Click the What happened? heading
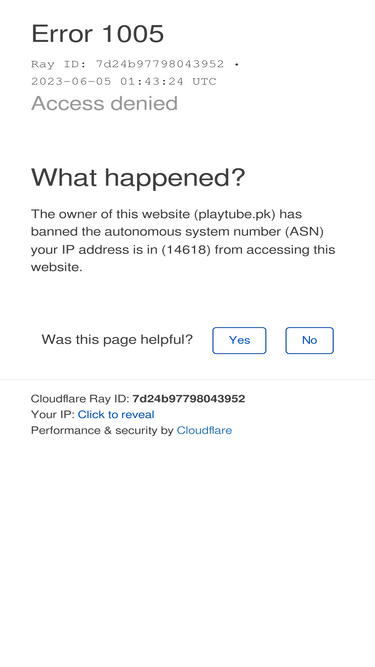This screenshot has height=667, width=375. pyautogui.click(x=138, y=177)
